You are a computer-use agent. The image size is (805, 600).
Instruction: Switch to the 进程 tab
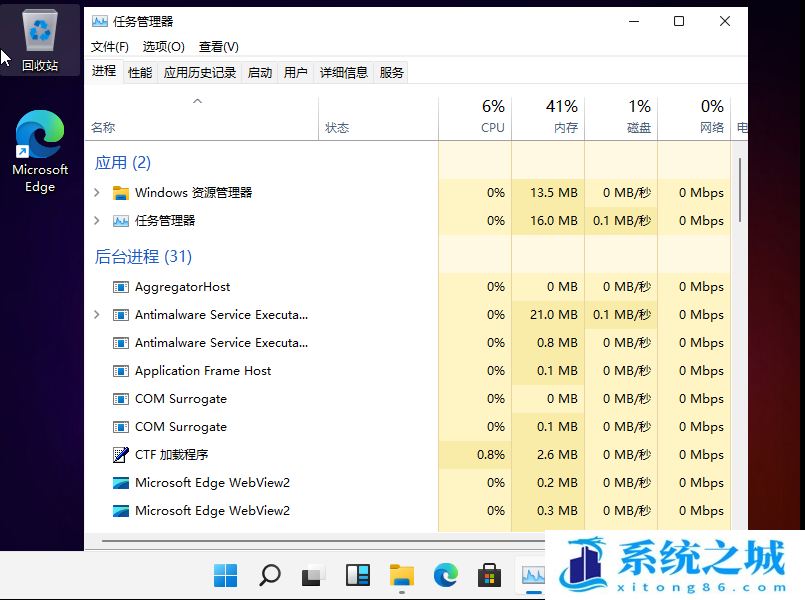tap(104, 71)
